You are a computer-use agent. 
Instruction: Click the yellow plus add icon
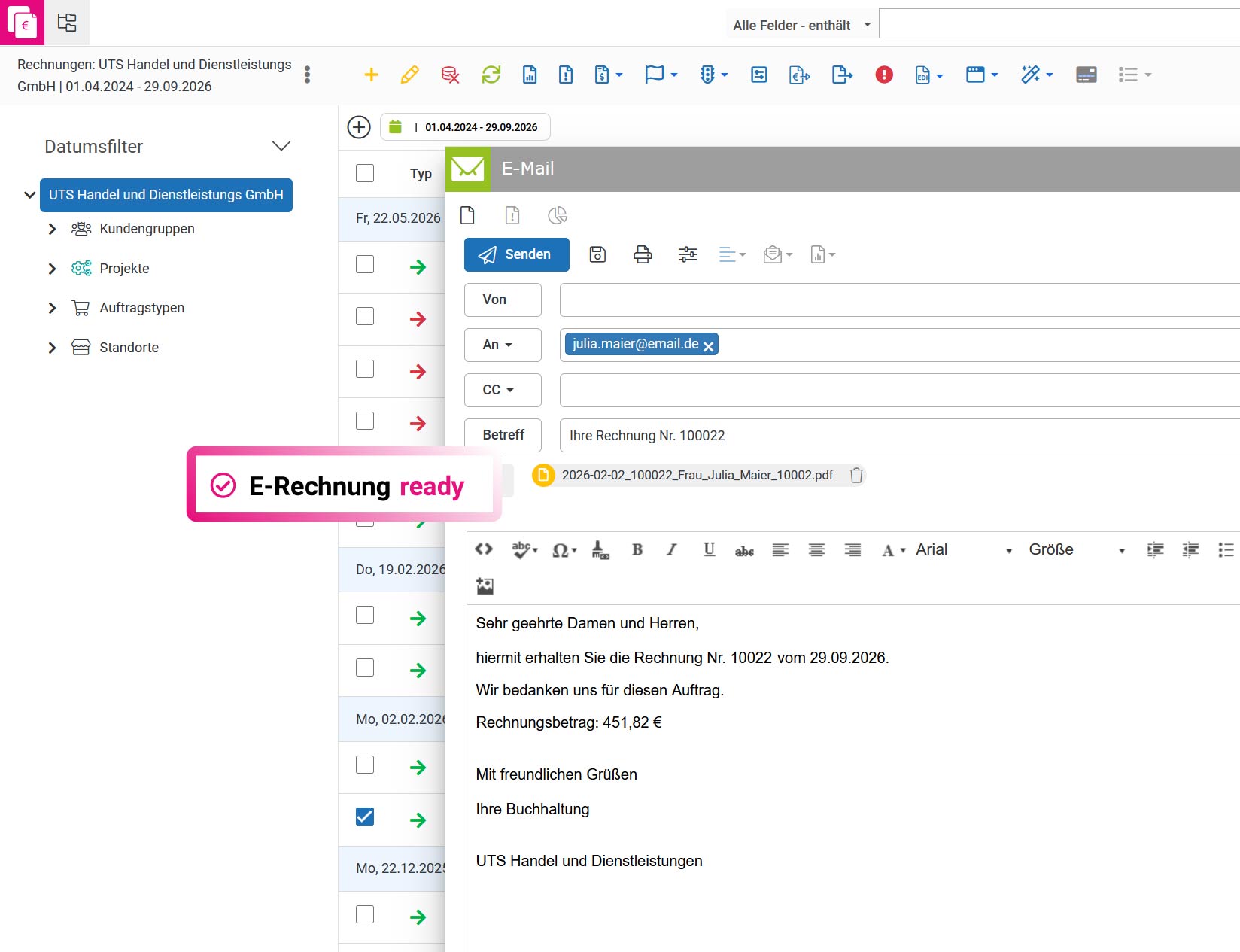(371, 75)
